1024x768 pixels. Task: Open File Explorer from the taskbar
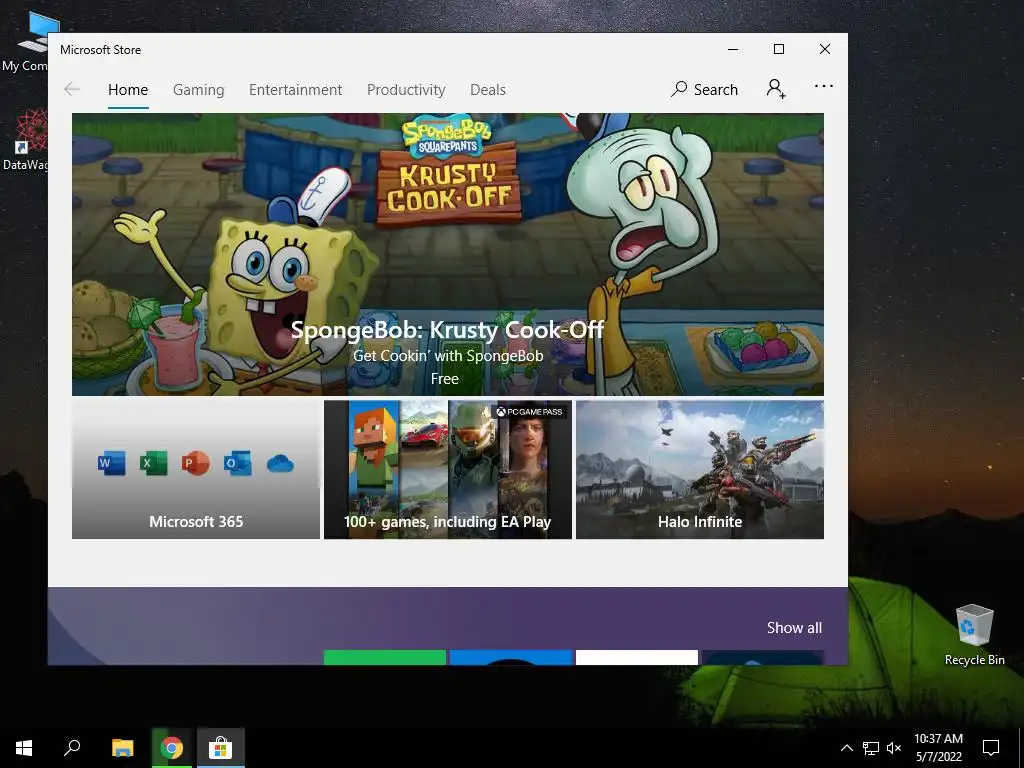pos(122,748)
